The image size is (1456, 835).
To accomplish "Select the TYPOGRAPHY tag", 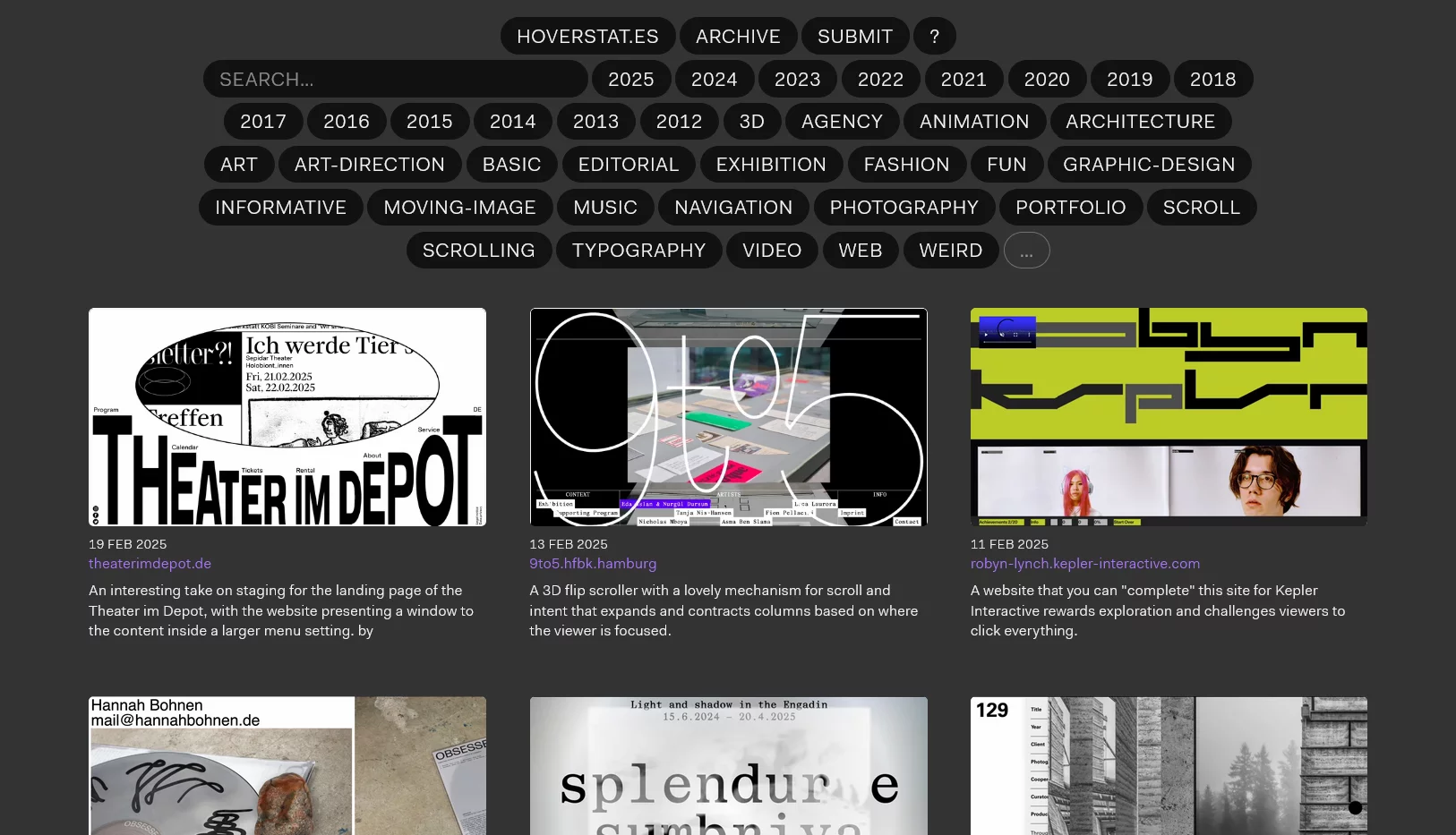I will 639,250.
